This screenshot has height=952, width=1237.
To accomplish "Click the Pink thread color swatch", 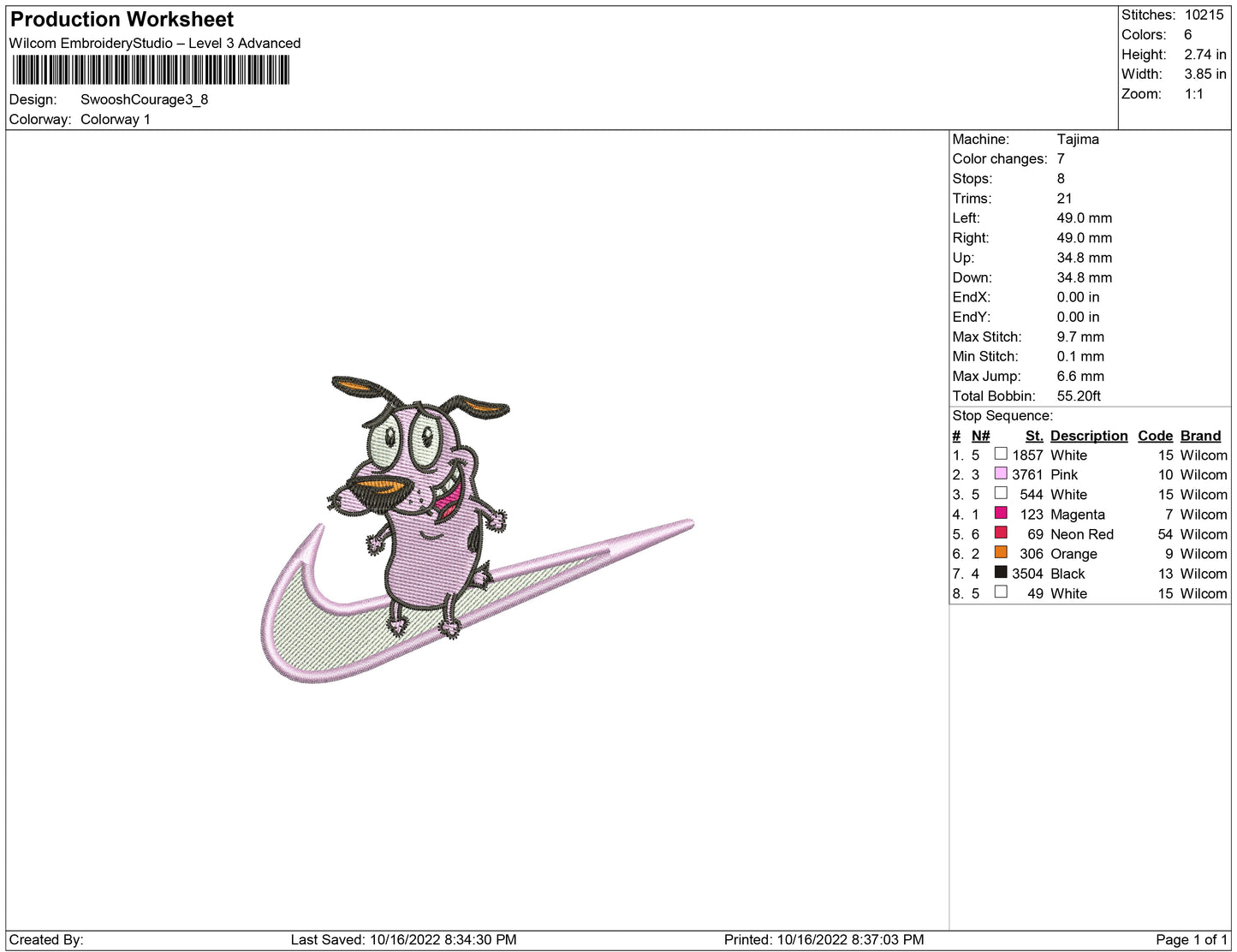I will click(x=1001, y=473).
